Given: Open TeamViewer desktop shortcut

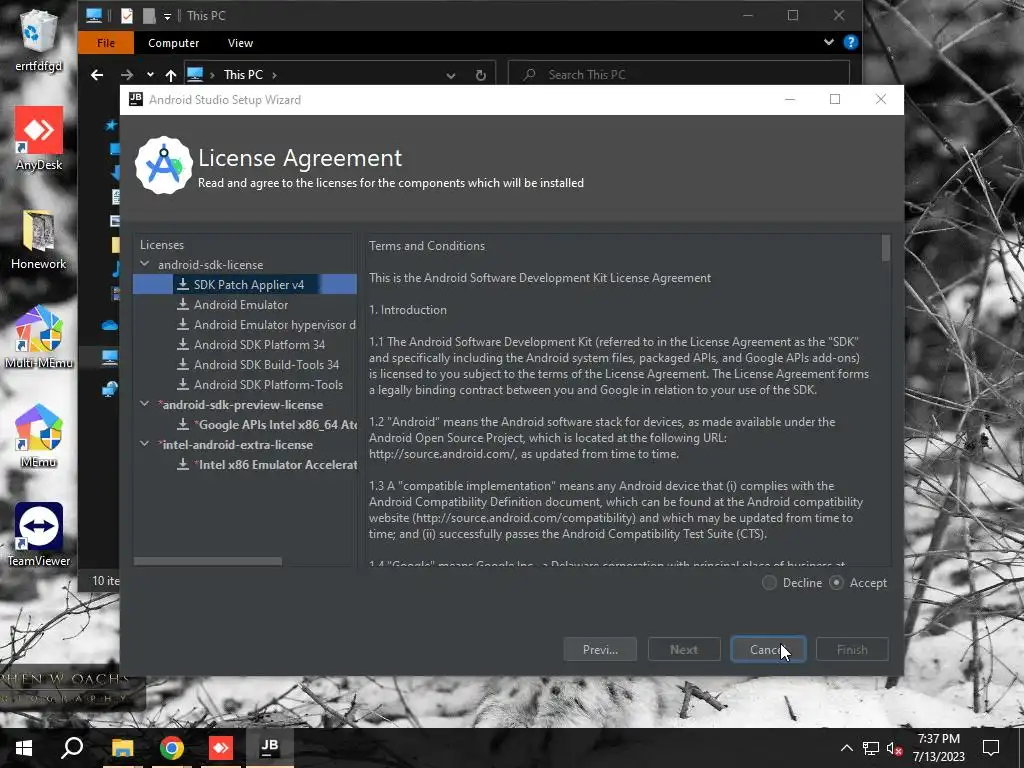Looking at the screenshot, I should tap(39, 535).
